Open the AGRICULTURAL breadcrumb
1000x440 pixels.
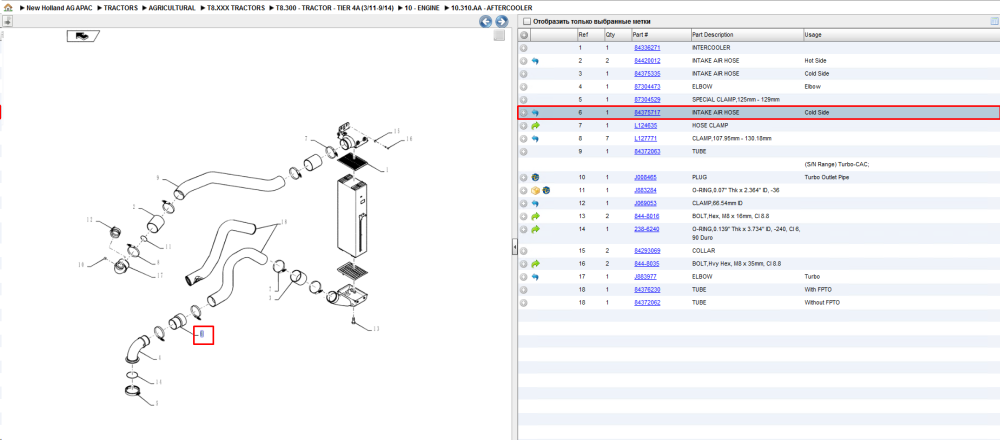[172, 8]
